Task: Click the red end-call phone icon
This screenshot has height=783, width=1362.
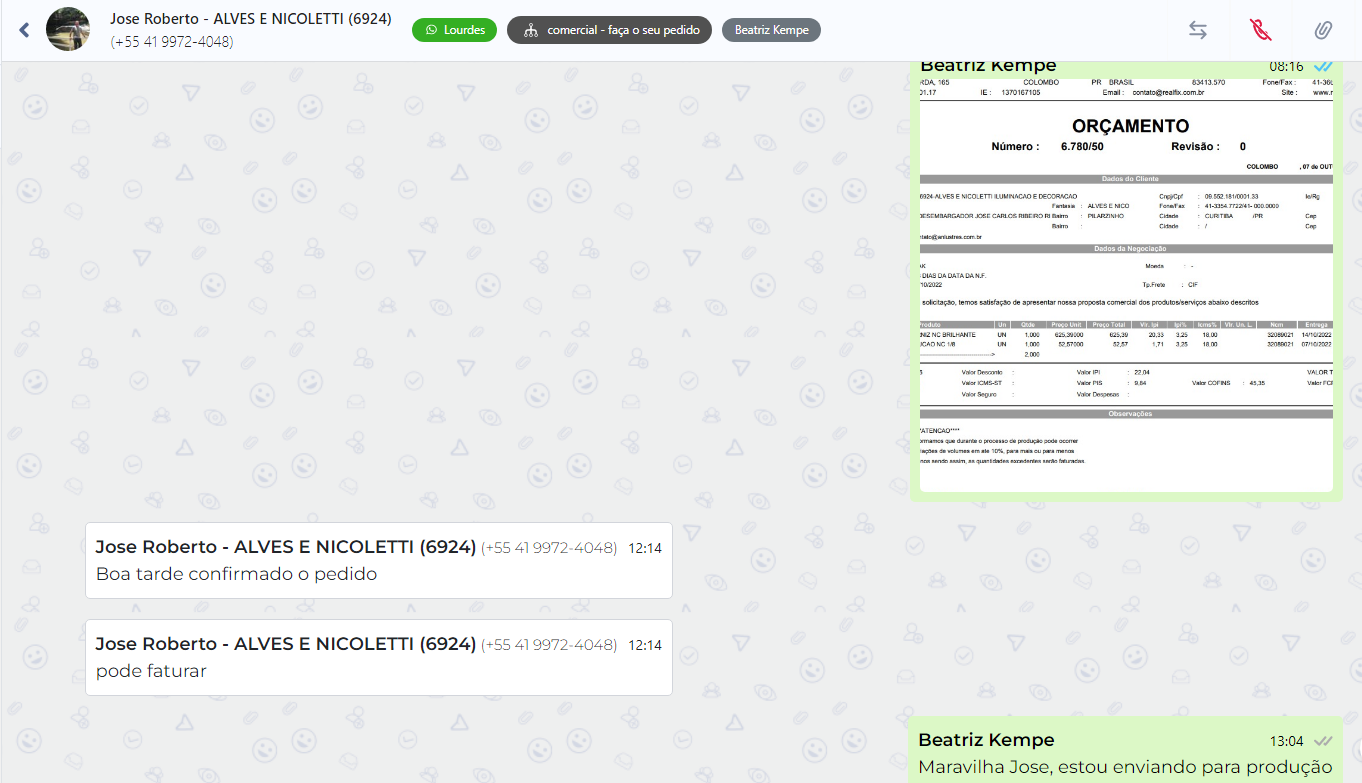Action: coord(1260,30)
